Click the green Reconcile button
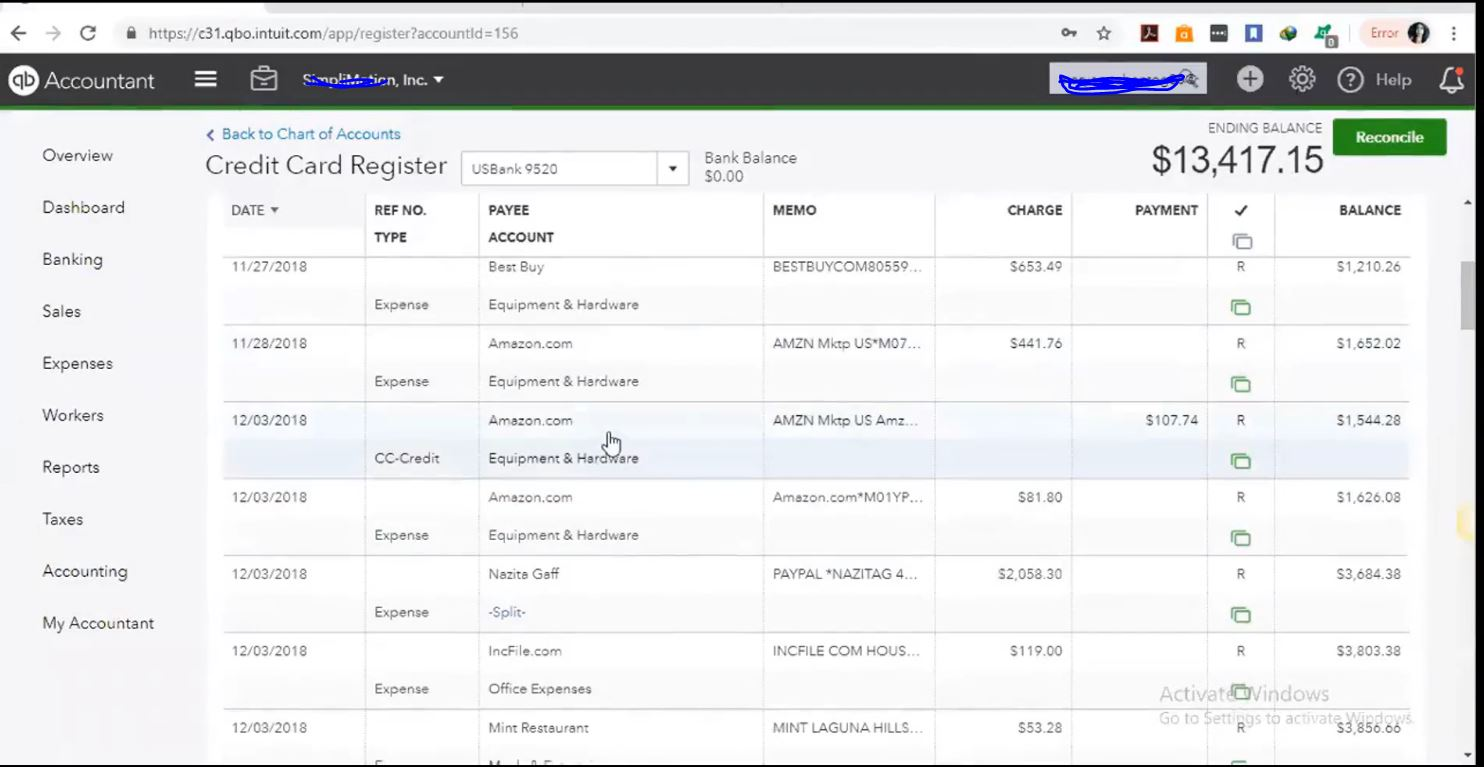 coord(1389,137)
